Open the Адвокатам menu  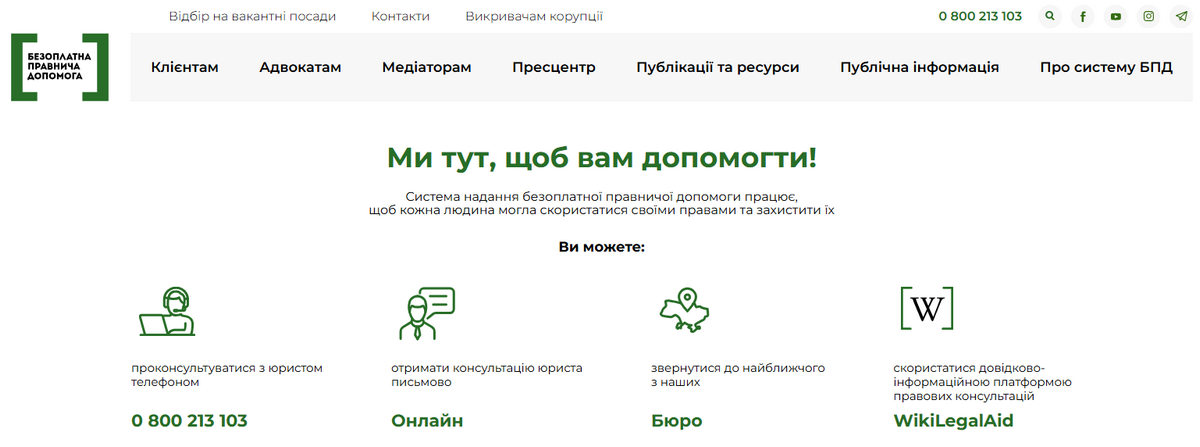(x=300, y=67)
